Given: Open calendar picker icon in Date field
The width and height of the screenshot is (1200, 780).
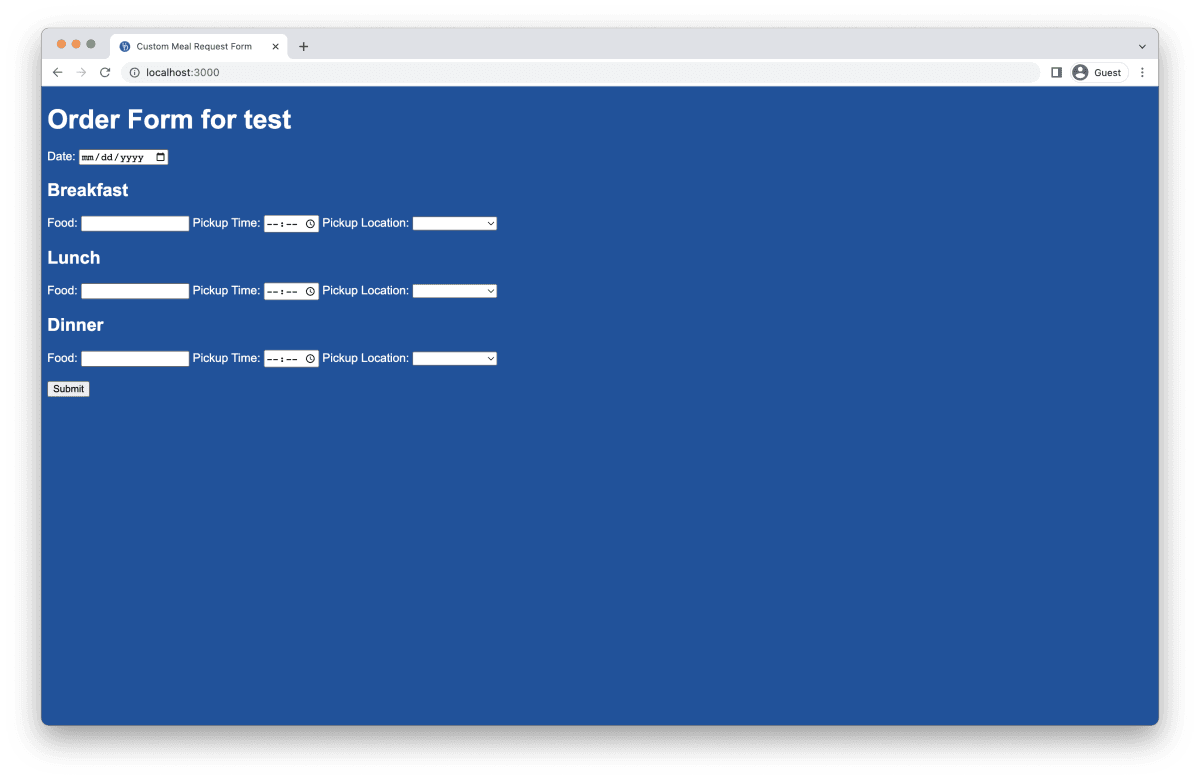Looking at the screenshot, I should coord(161,157).
